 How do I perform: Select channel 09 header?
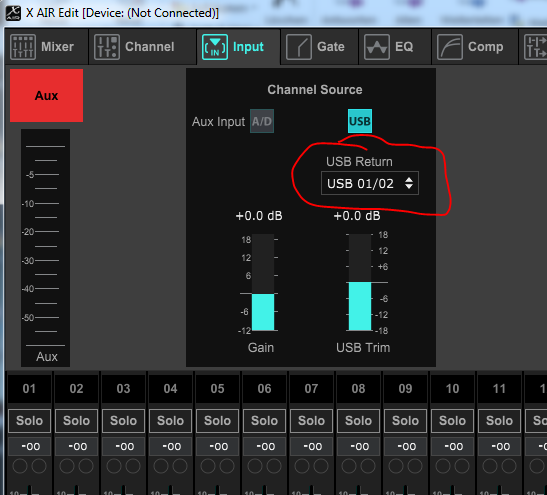click(405, 389)
